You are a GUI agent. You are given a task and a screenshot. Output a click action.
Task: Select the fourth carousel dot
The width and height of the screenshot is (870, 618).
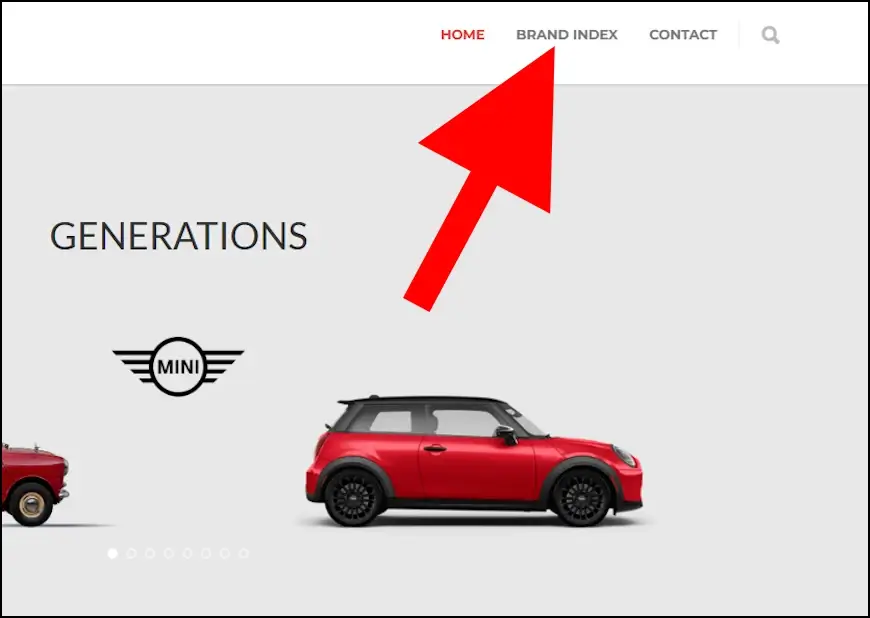169,553
